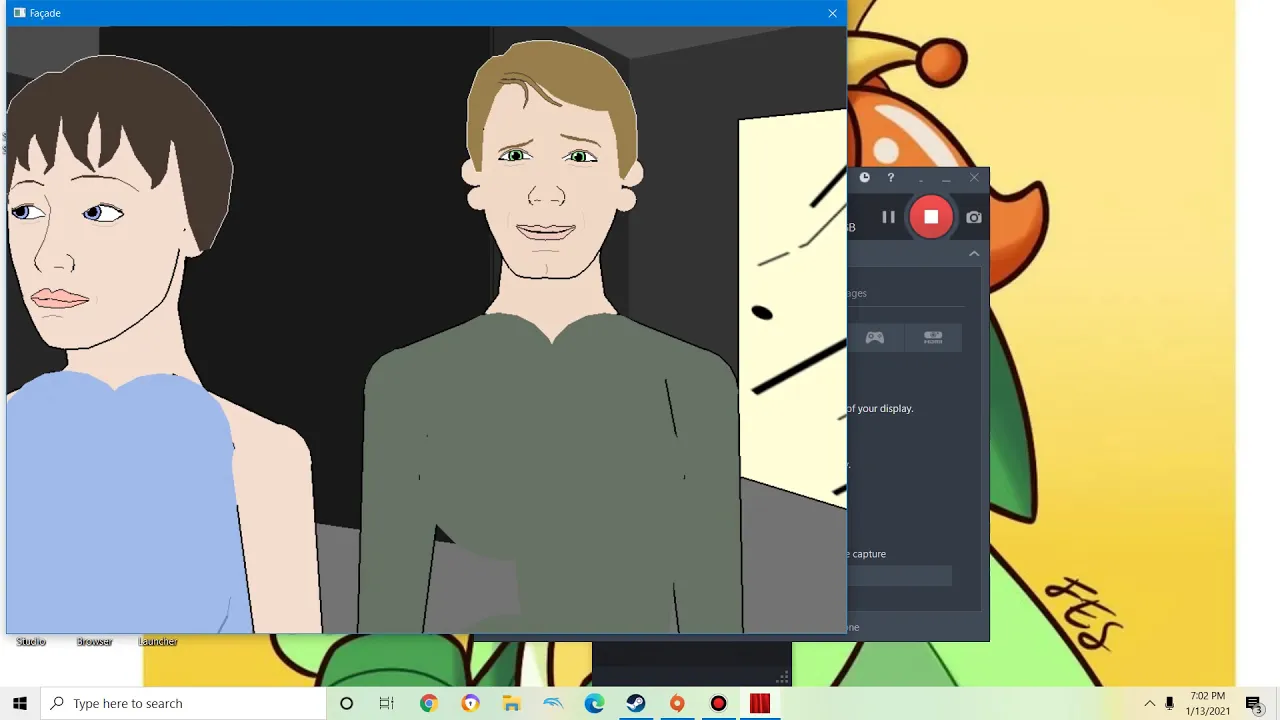
Task: Open the Browser desktop shortcut
Action: coord(94,641)
